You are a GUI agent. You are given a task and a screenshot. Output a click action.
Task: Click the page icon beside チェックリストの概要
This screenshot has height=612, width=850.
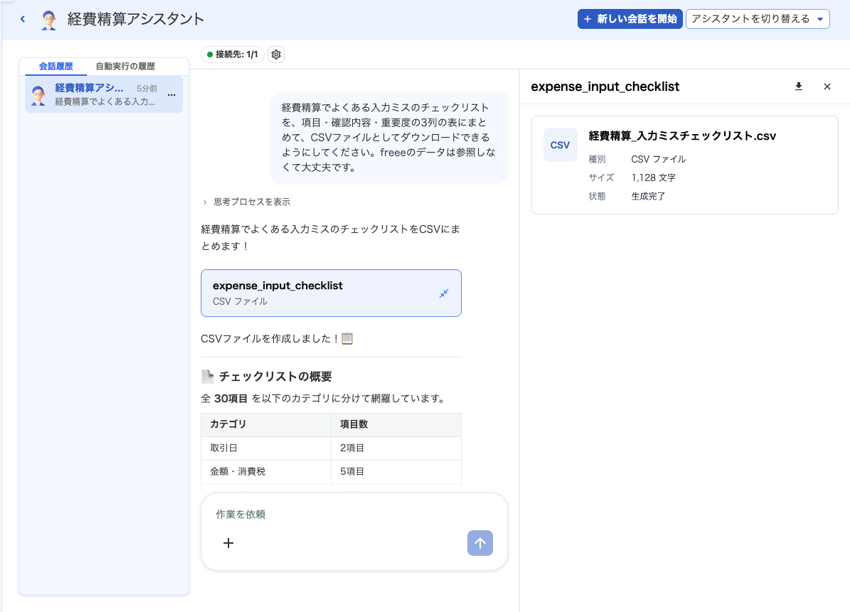(x=208, y=376)
